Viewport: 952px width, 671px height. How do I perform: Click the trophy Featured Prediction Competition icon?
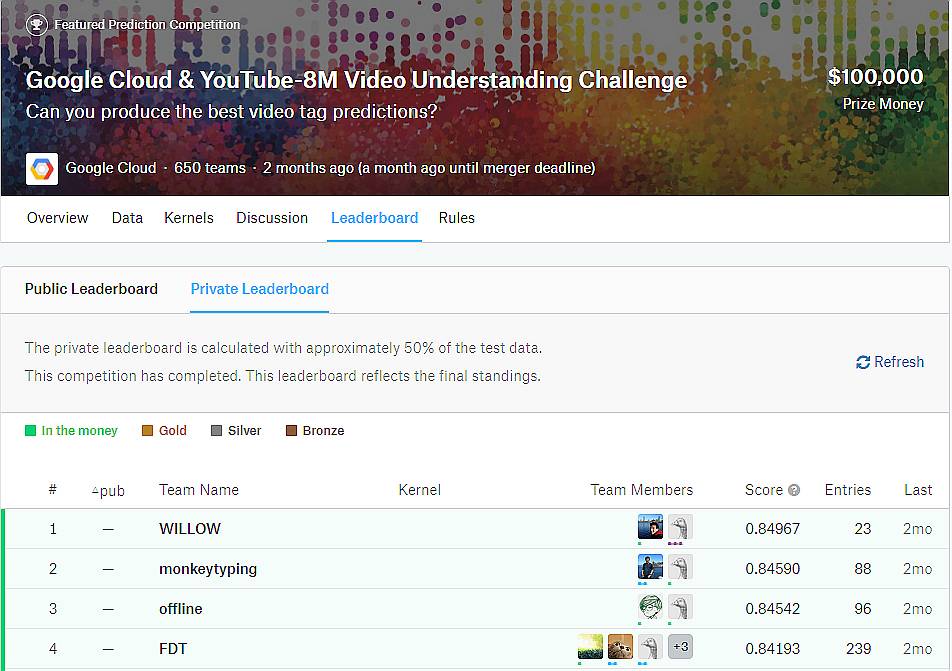point(36,25)
